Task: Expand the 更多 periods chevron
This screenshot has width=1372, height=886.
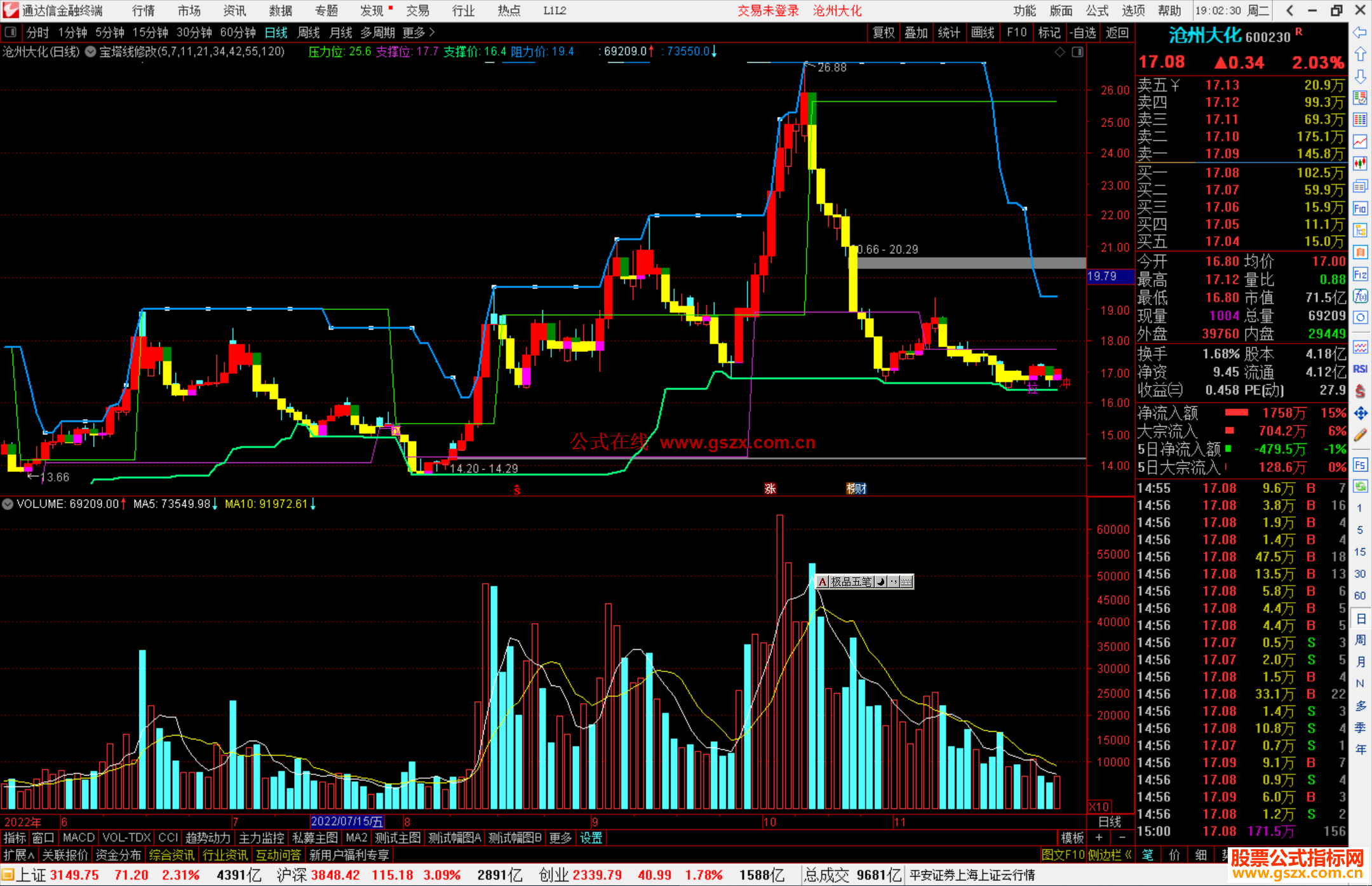Action: (x=432, y=32)
